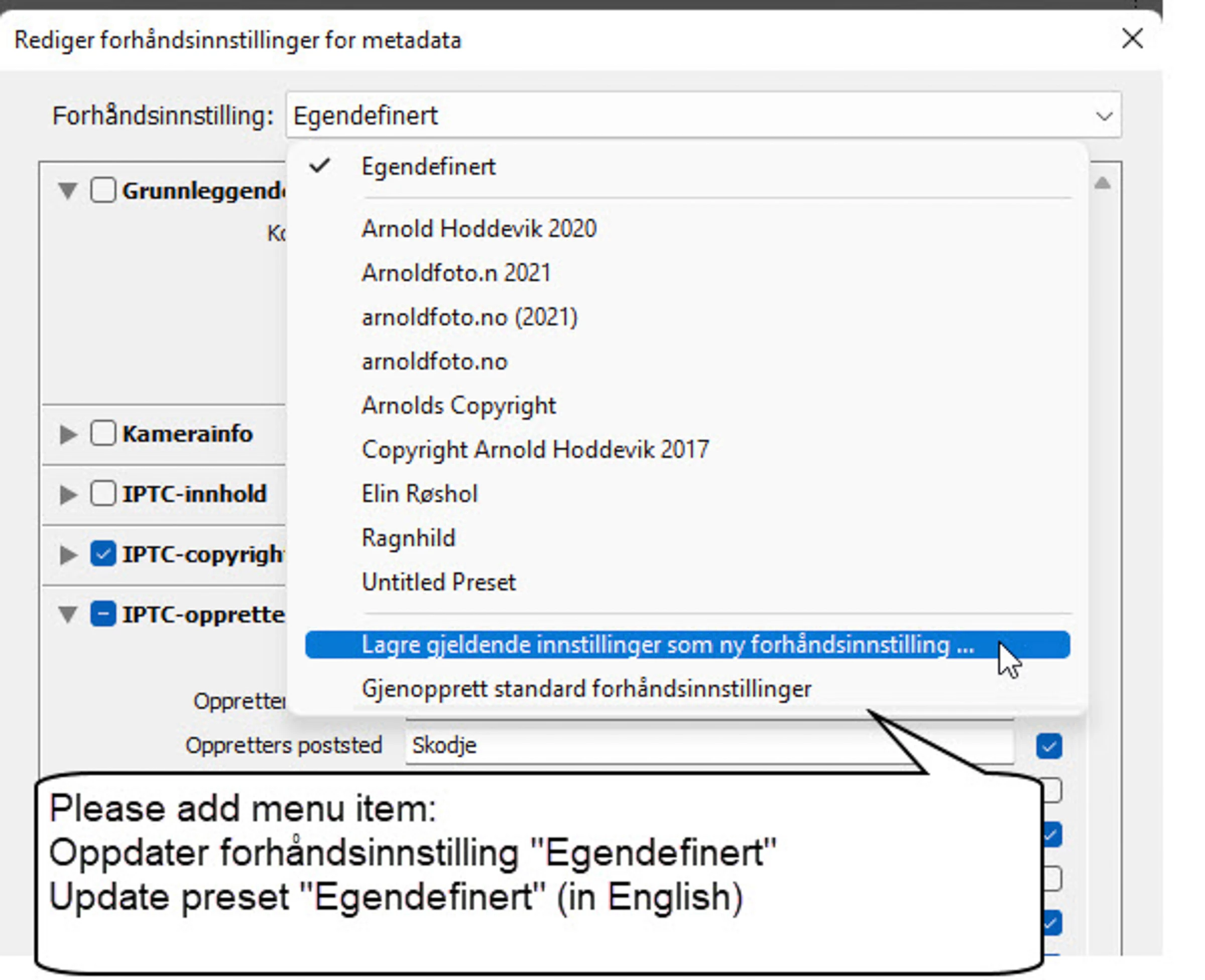Choose Arnolds Copyright preset
The height and width of the screenshot is (980, 1205).
(x=458, y=406)
